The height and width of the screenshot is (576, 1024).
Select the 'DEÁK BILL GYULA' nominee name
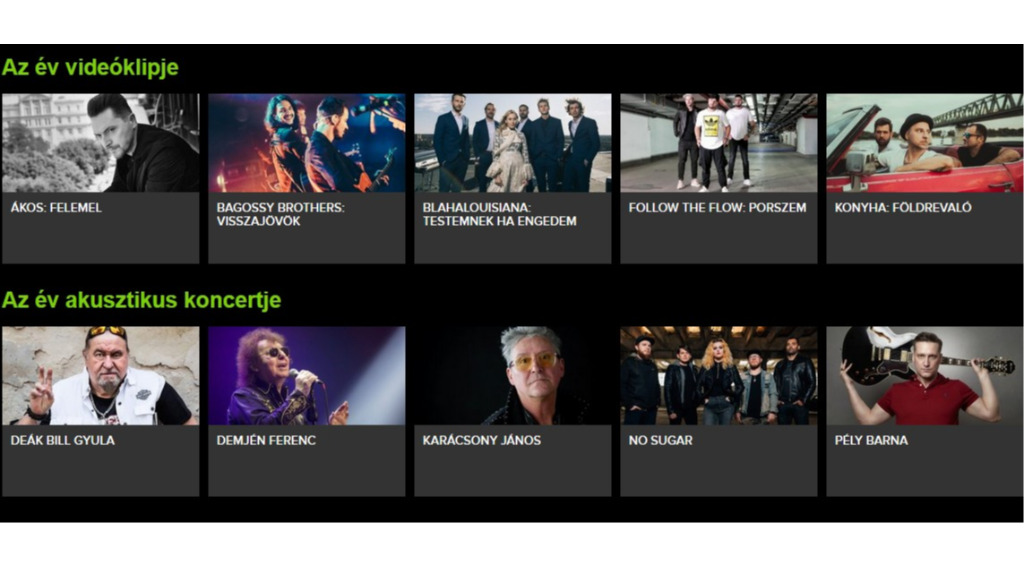(x=63, y=440)
